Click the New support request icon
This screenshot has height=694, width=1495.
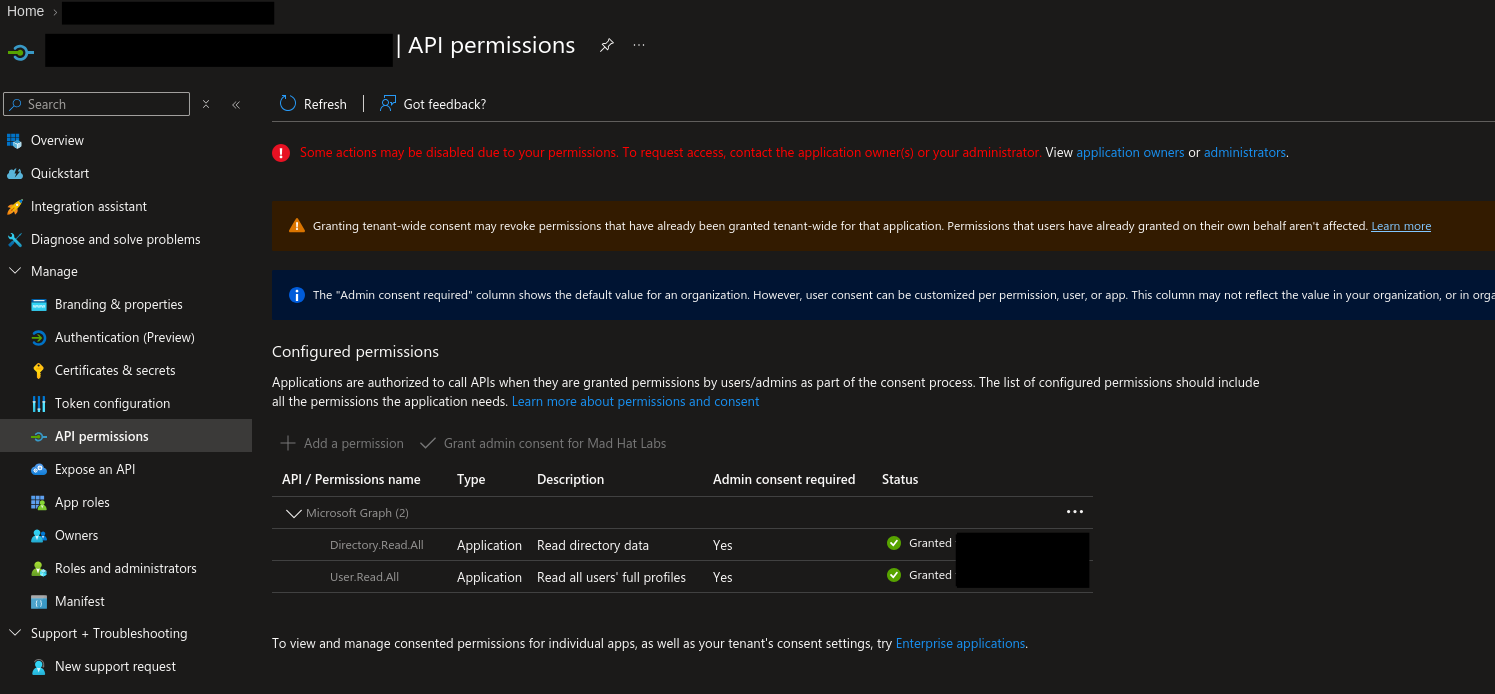(39, 666)
